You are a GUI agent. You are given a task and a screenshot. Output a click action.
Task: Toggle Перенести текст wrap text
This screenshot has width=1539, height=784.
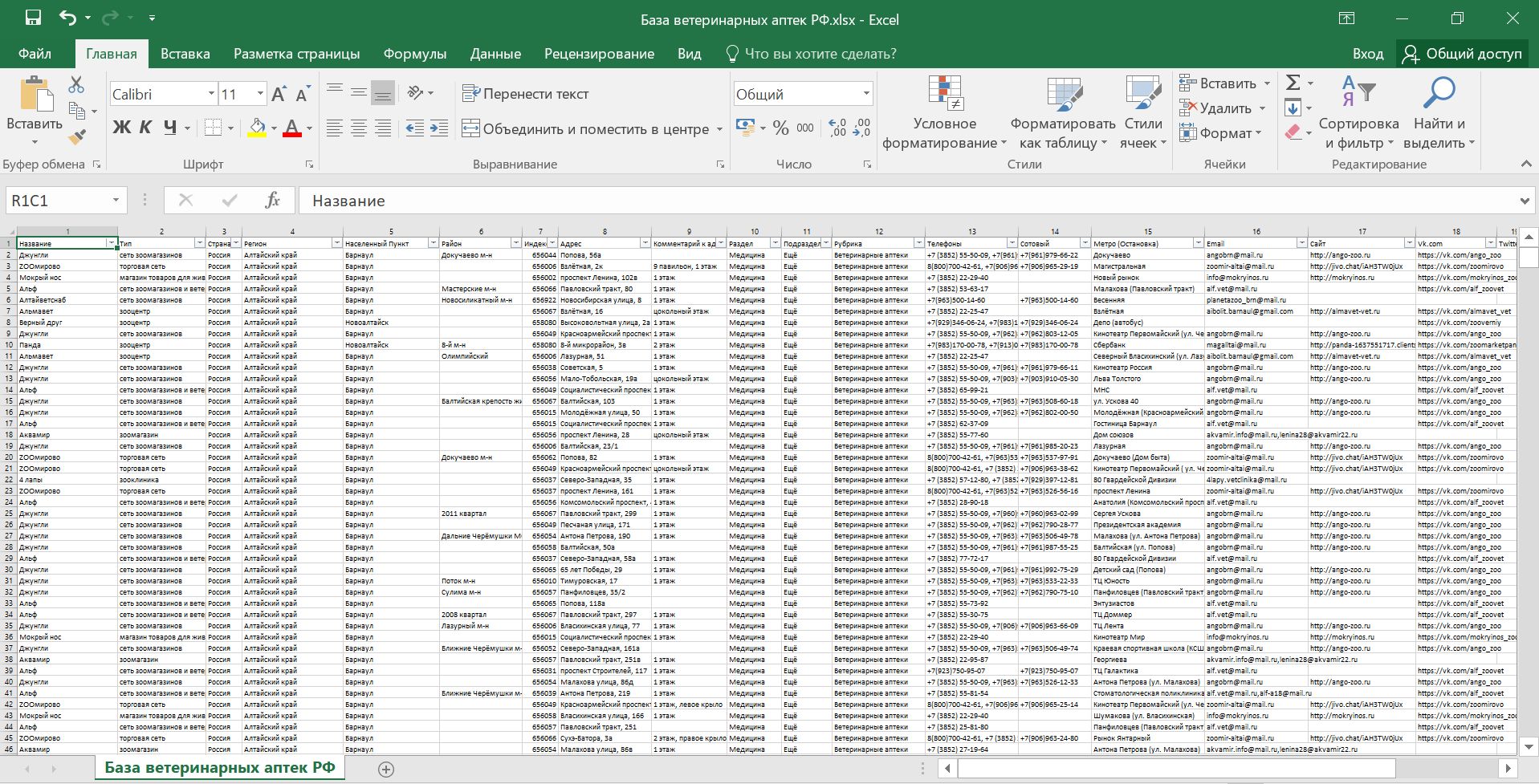pyautogui.click(x=526, y=94)
